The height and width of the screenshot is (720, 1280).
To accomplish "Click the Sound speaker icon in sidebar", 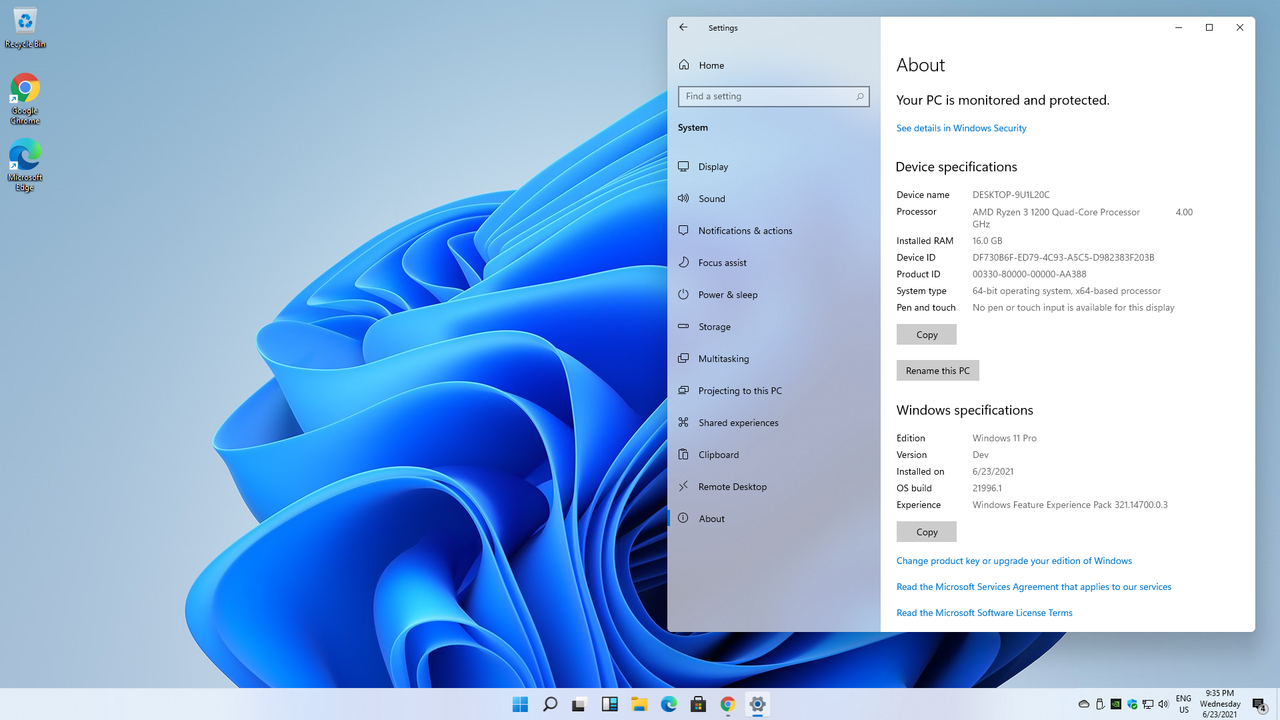I will (683, 199).
